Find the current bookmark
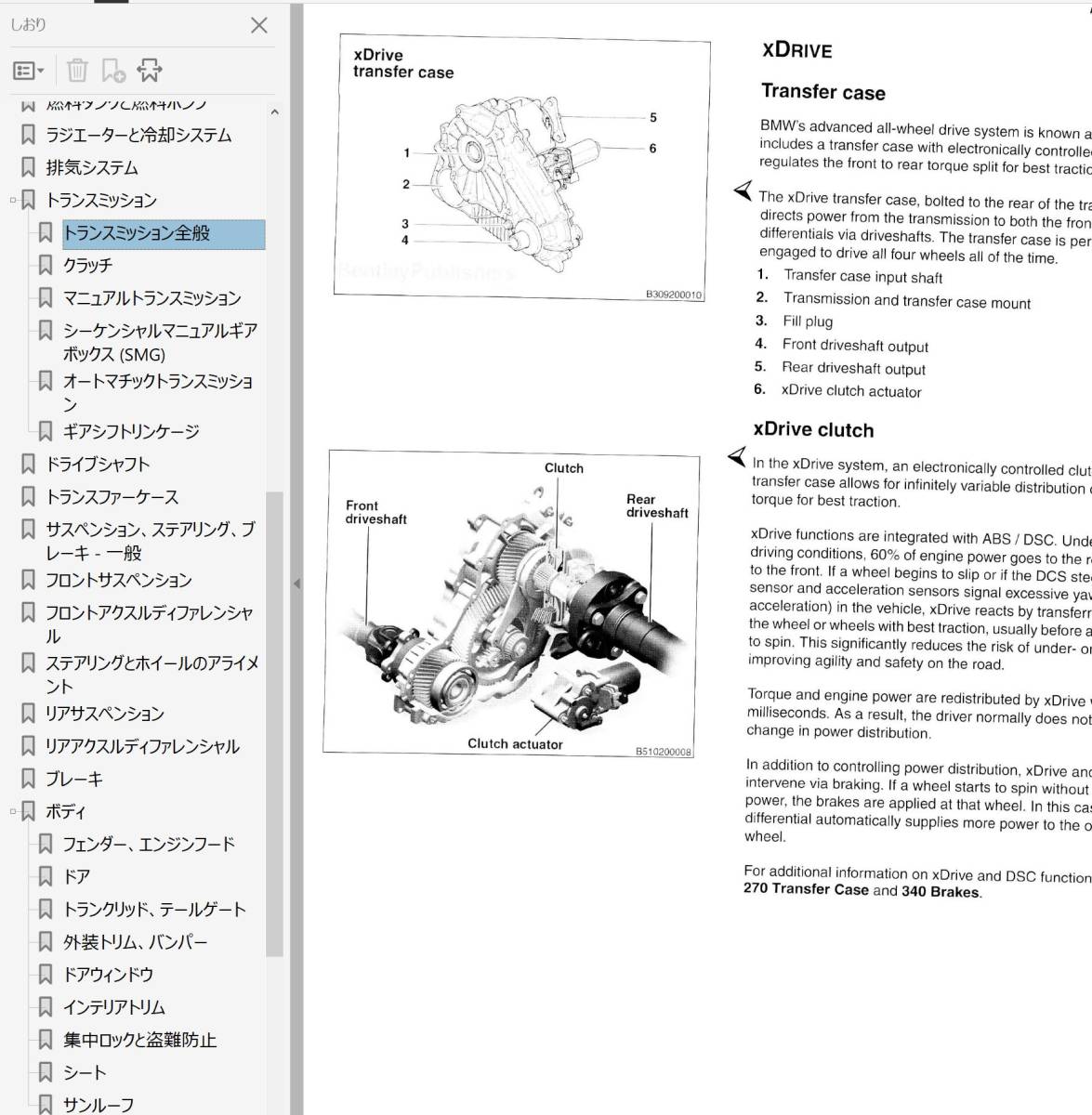Viewport: 1092px width, 1115px height. pos(149,71)
